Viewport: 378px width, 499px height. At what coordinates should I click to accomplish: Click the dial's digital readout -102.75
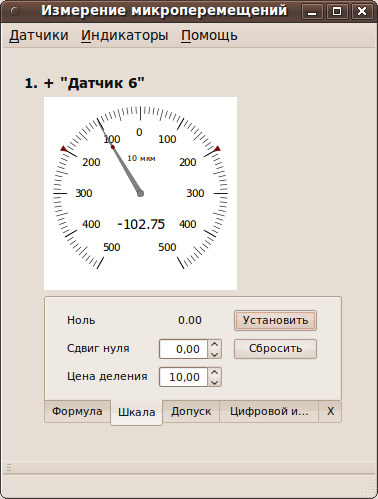141,224
